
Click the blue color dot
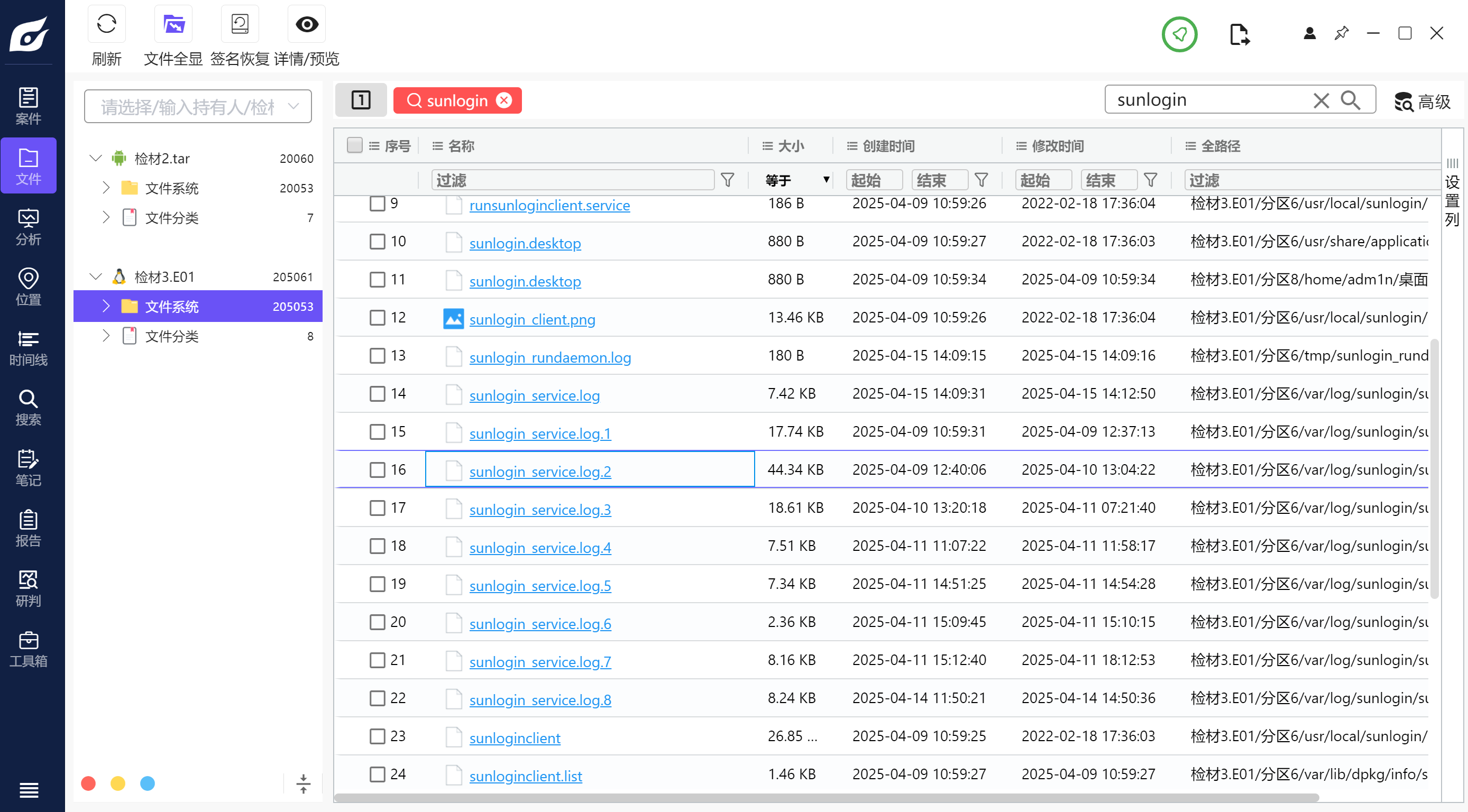point(148,783)
